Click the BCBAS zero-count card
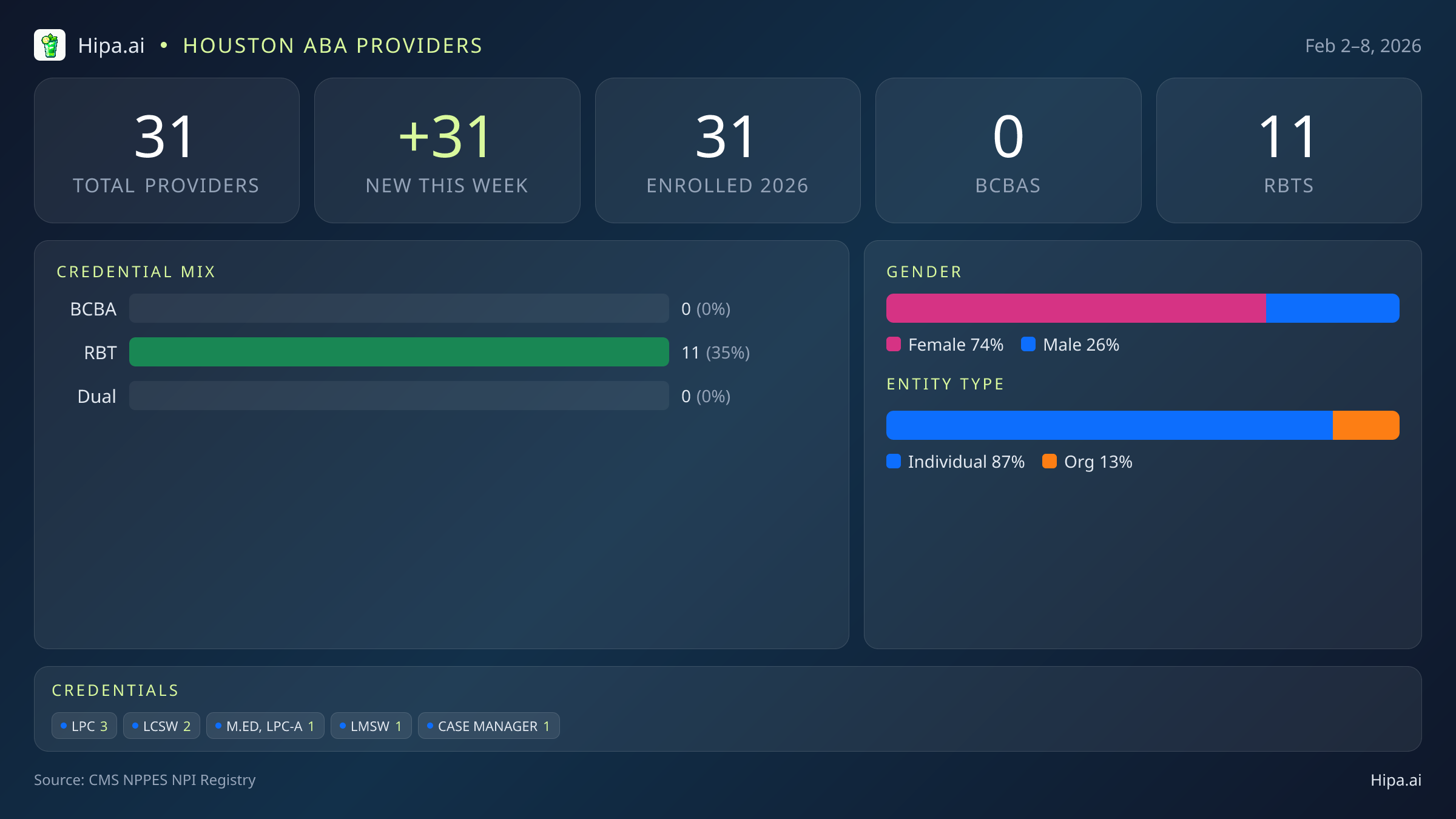 [1008, 150]
